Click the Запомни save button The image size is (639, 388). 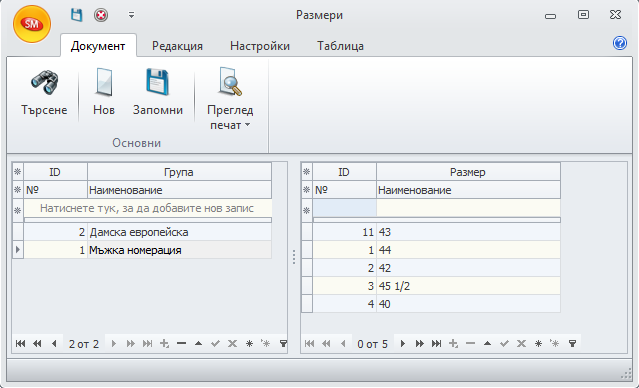pos(158,93)
